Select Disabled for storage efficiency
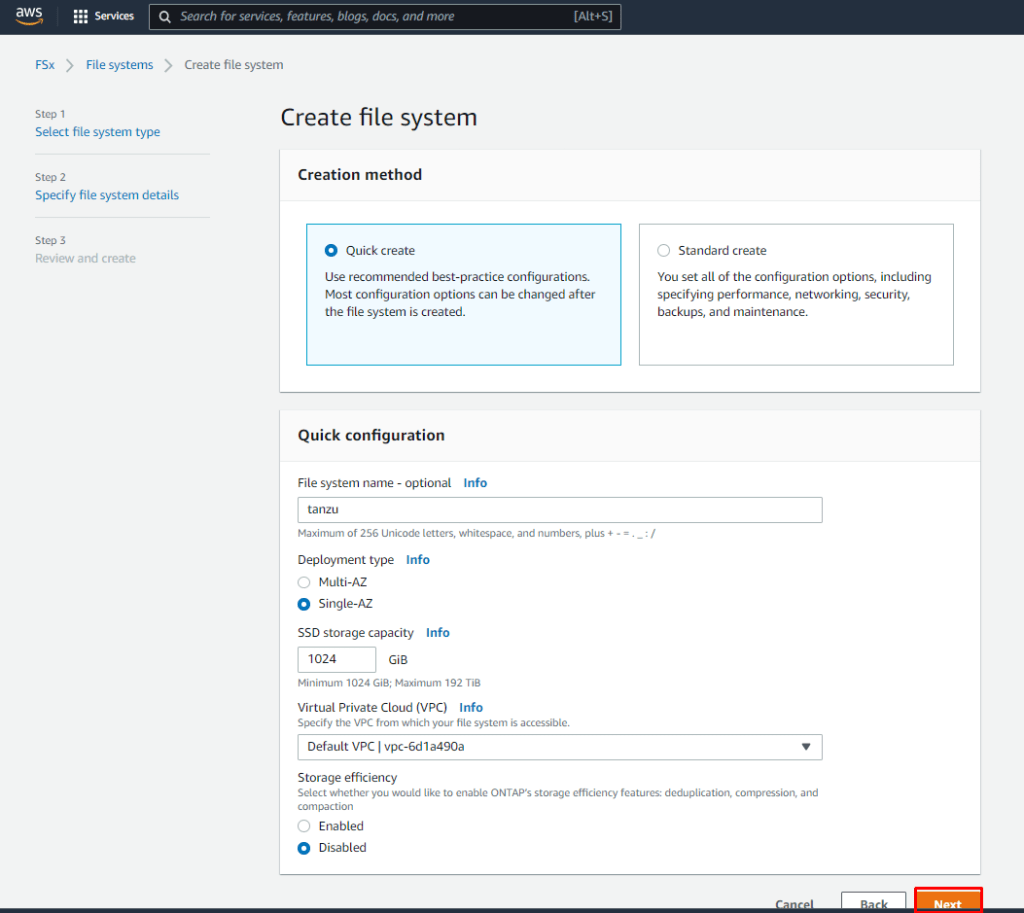The image size is (1024, 913). click(x=304, y=848)
